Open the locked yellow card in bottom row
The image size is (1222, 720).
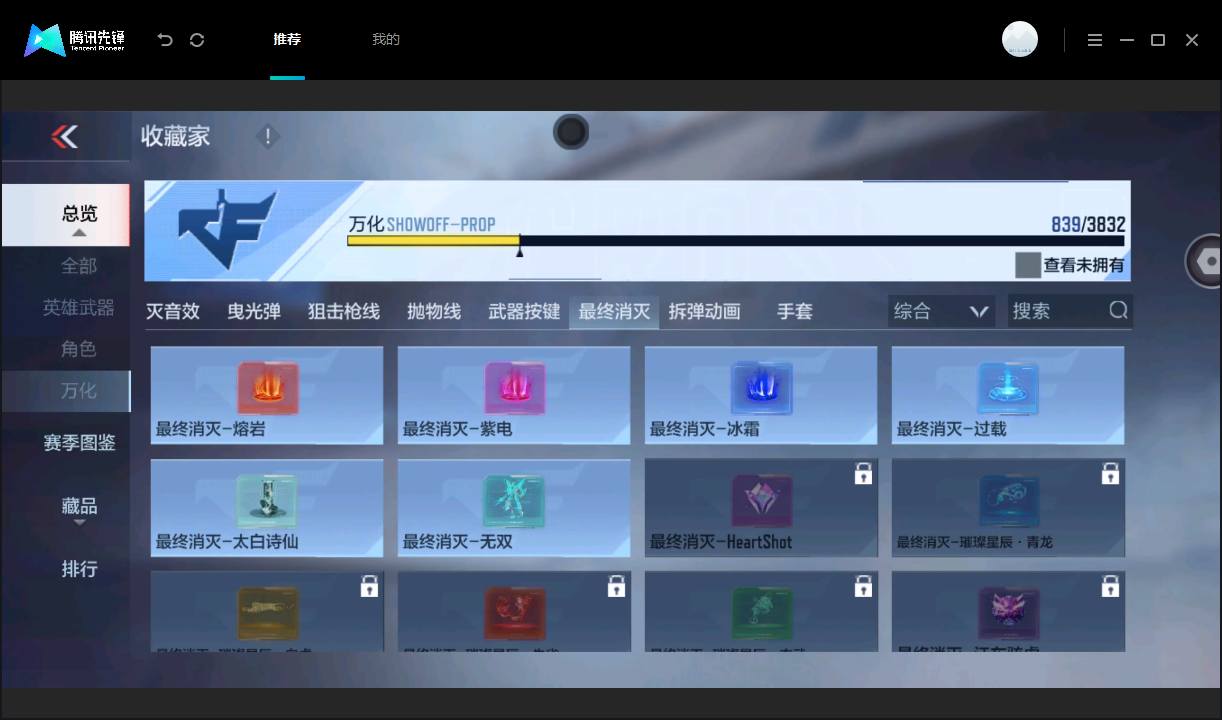[x=267, y=611]
